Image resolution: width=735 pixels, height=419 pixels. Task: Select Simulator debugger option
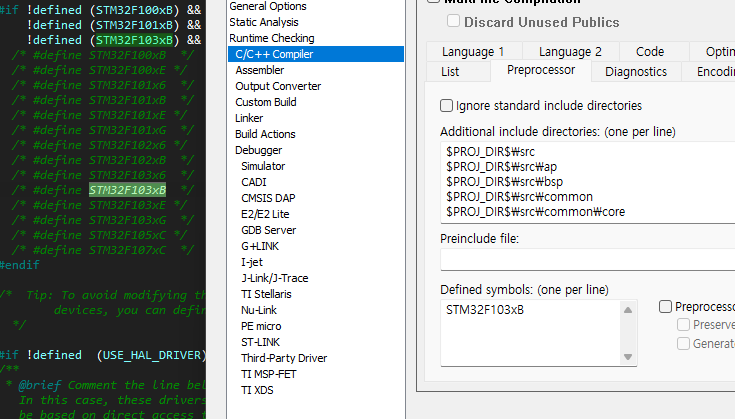click(263, 166)
